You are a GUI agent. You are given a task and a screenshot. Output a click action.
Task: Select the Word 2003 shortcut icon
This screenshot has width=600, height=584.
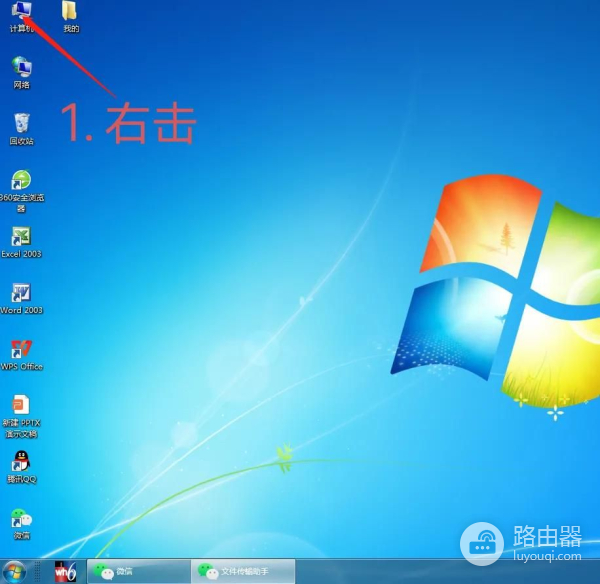21,292
